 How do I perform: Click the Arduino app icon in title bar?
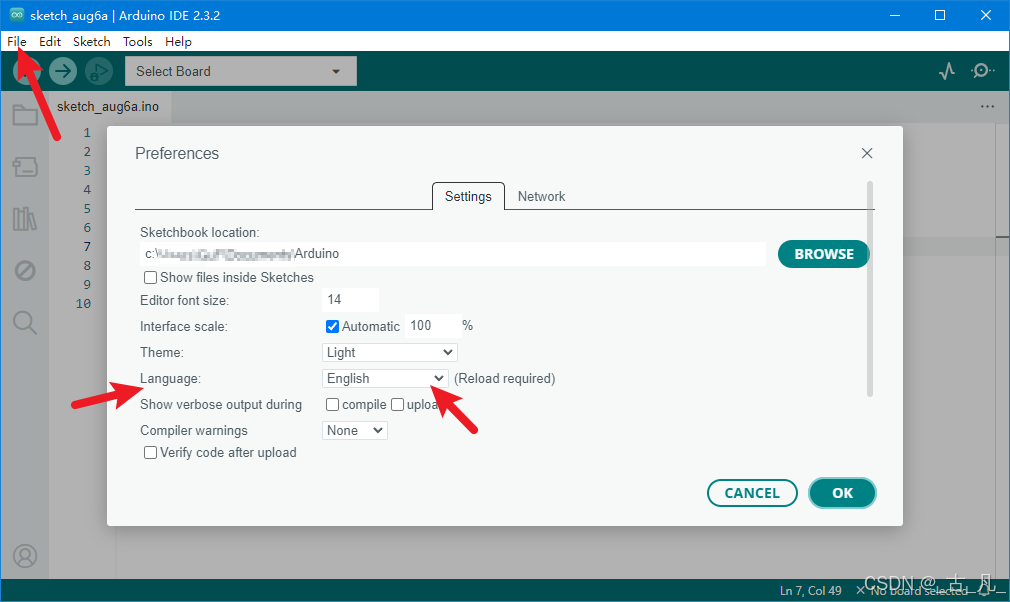tap(17, 15)
